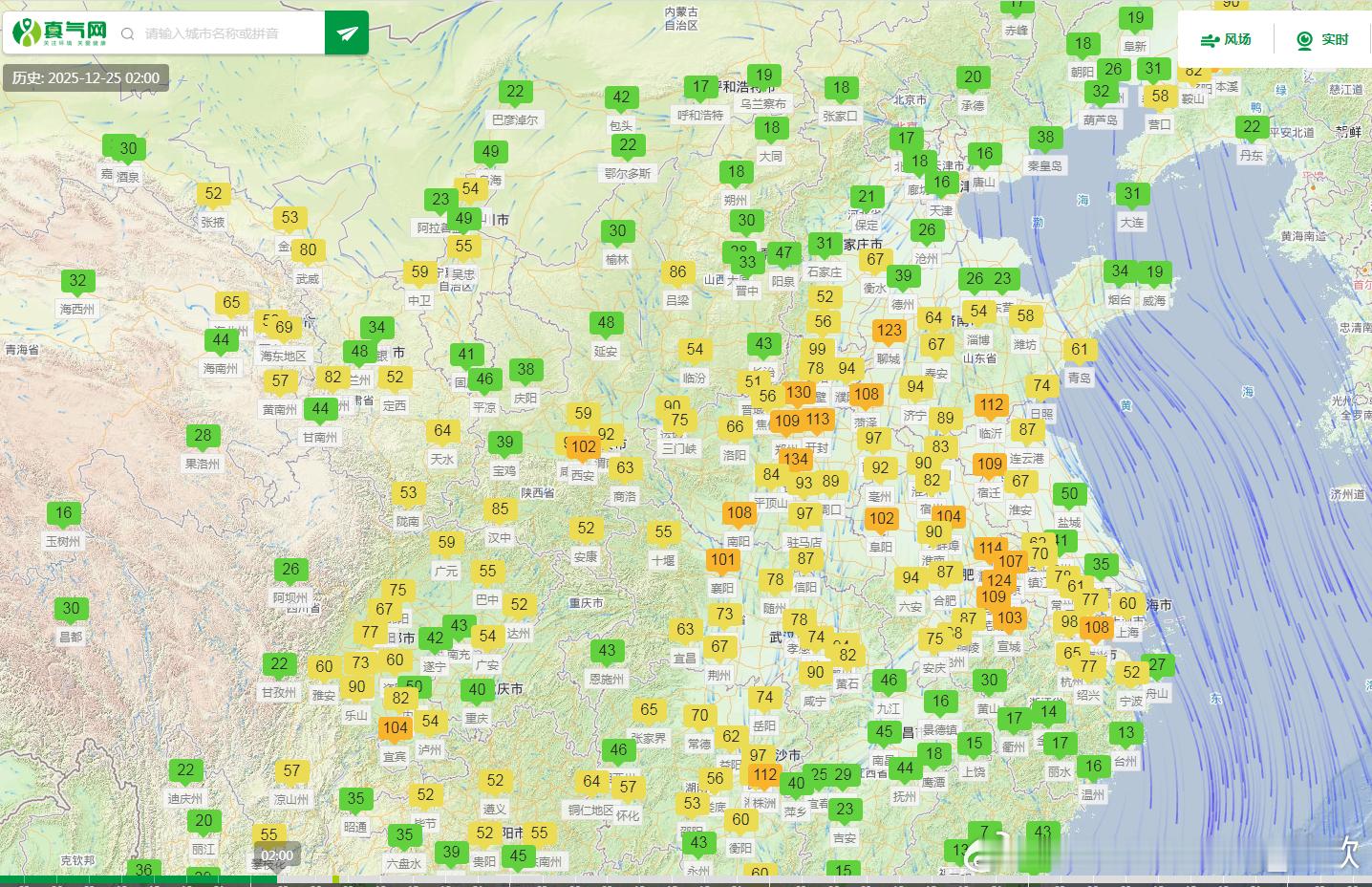Select the 甘孜州 AQI 22 marker

[x=279, y=665]
